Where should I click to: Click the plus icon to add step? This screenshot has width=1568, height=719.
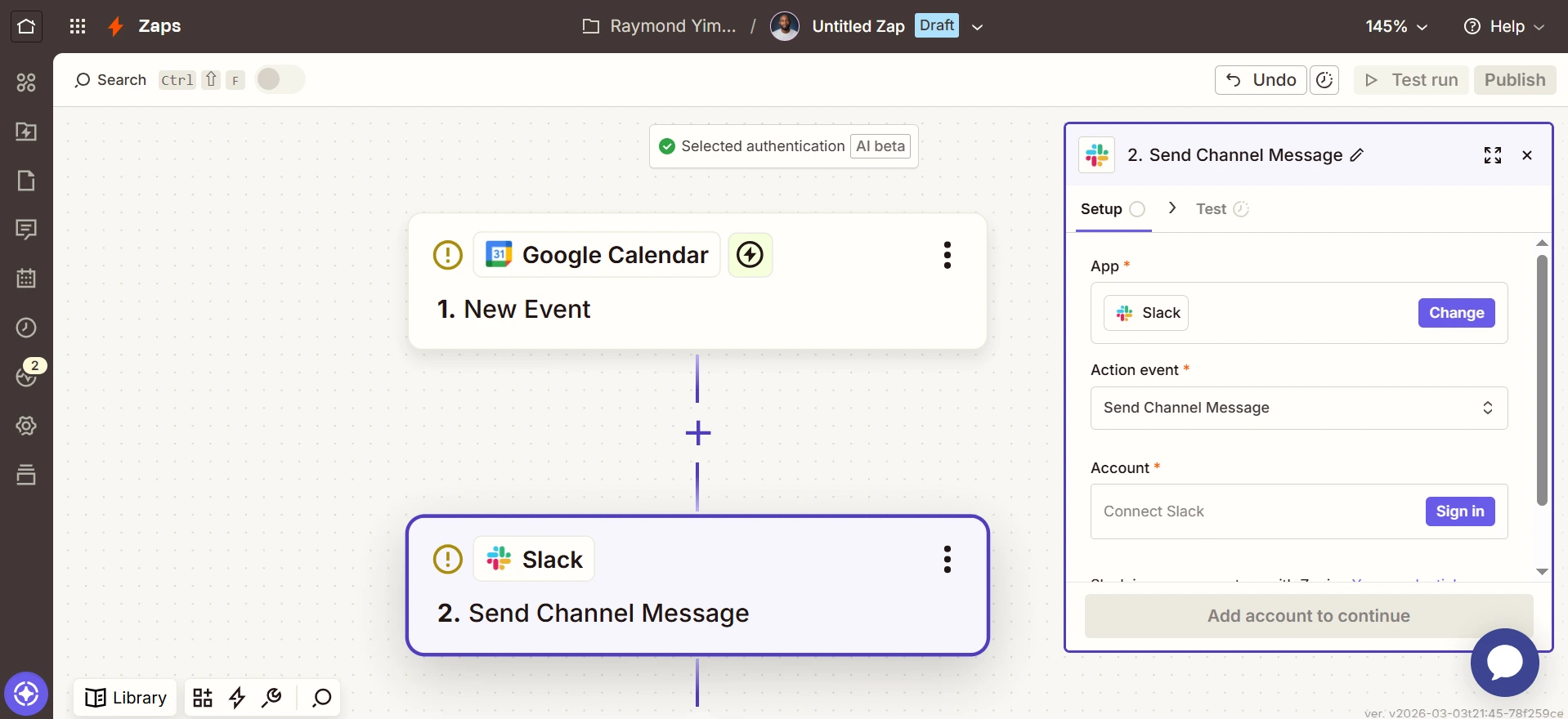pyautogui.click(x=697, y=433)
